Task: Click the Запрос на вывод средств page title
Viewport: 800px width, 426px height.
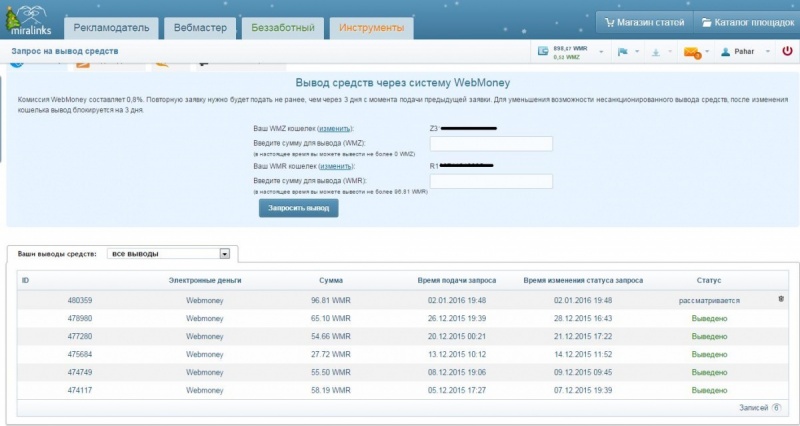Action: pyautogui.click(x=65, y=51)
